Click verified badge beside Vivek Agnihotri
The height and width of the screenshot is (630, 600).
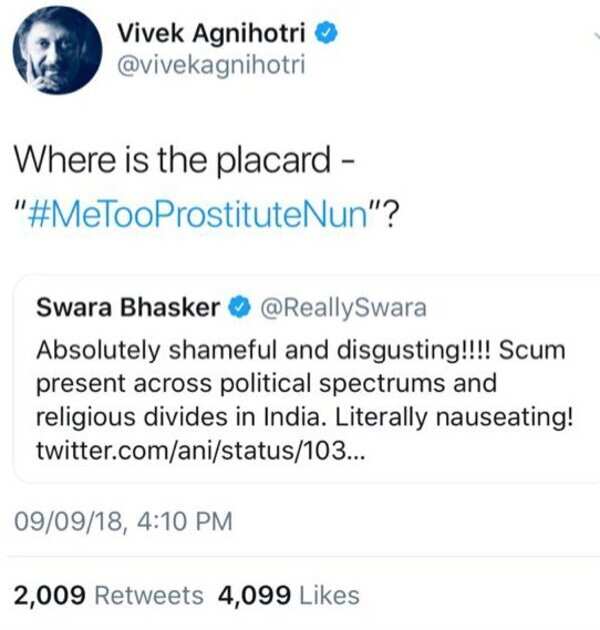point(327,33)
